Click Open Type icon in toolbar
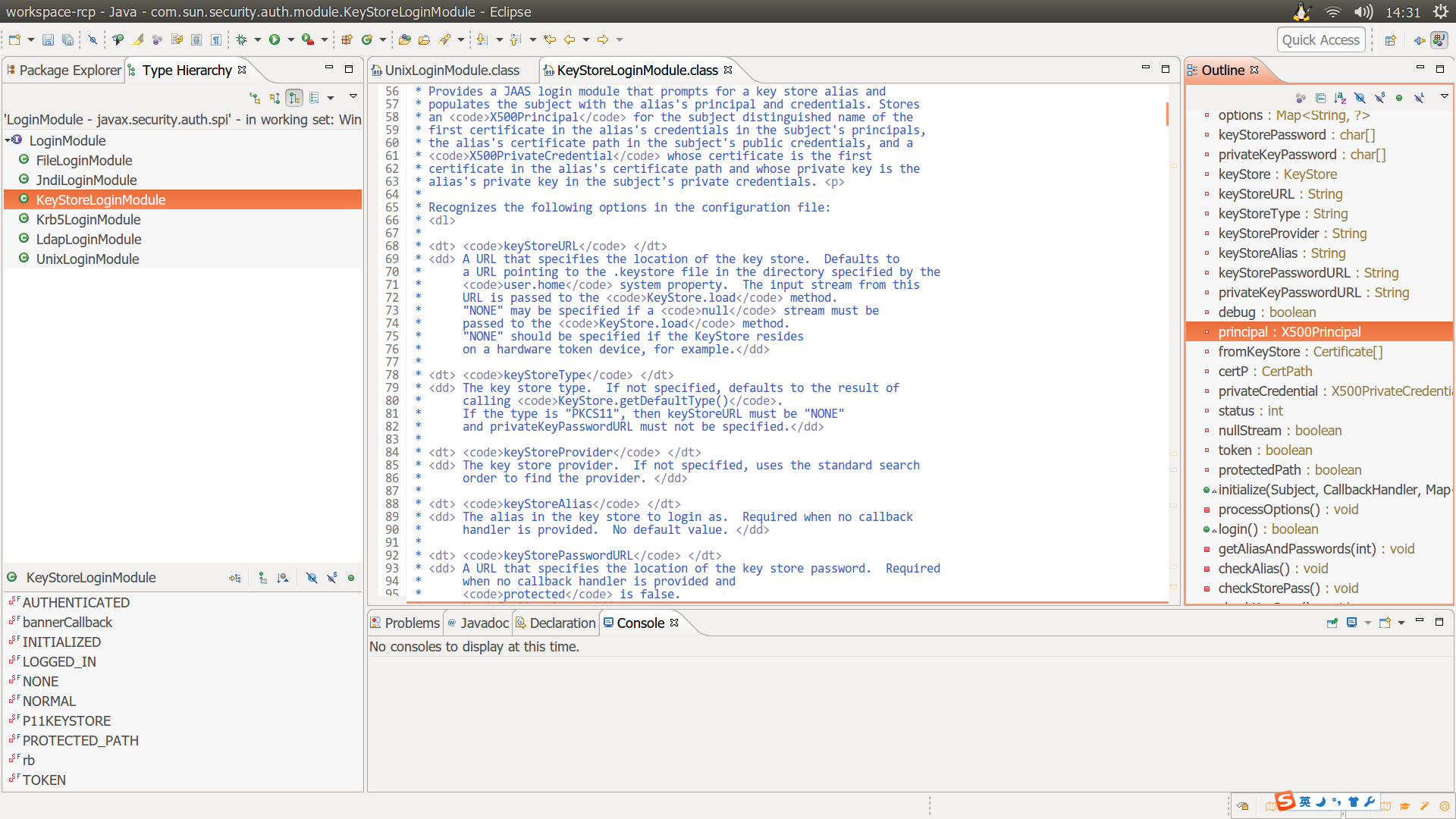The height and width of the screenshot is (819, 1456). (405, 39)
